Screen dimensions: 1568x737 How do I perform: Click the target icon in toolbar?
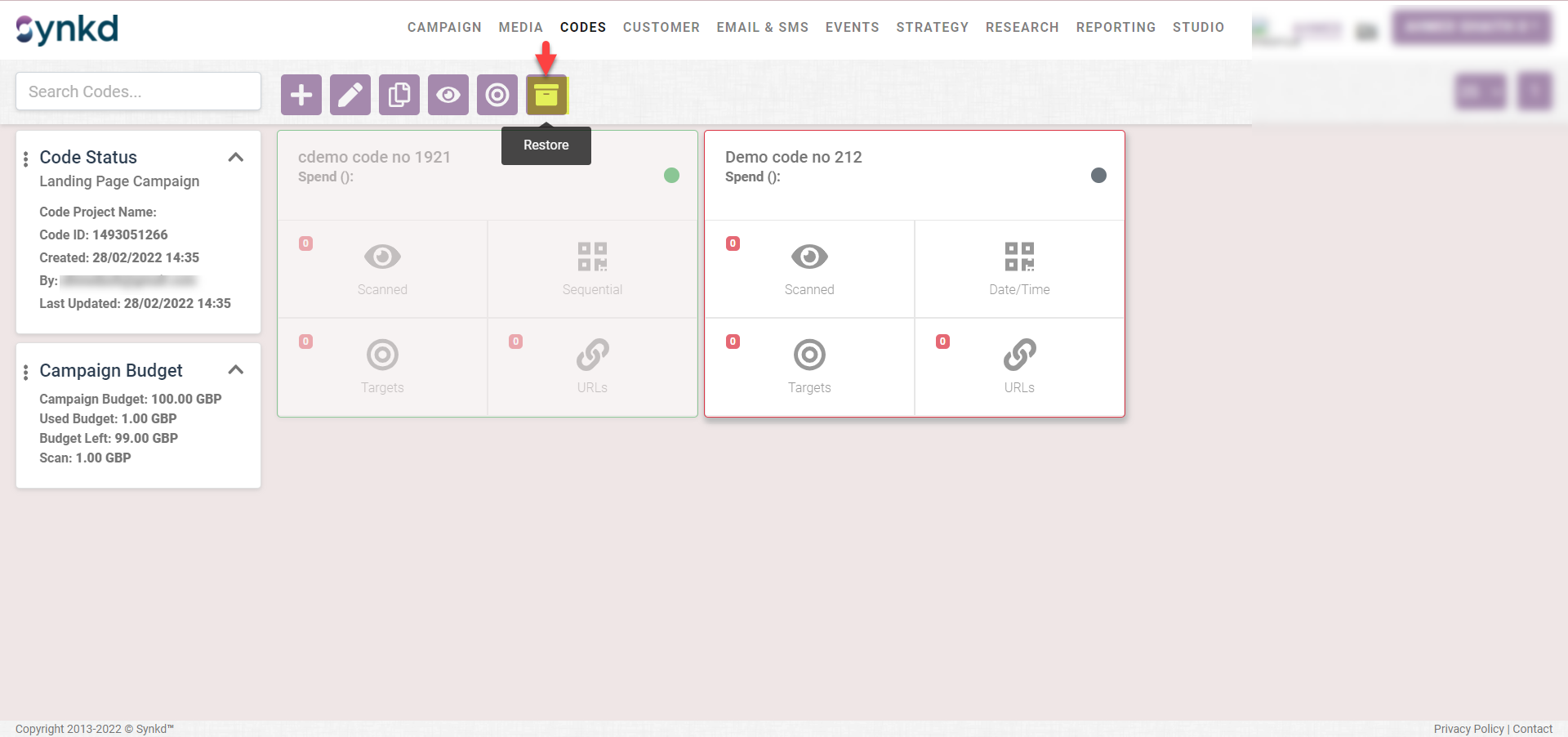[x=497, y=95]
